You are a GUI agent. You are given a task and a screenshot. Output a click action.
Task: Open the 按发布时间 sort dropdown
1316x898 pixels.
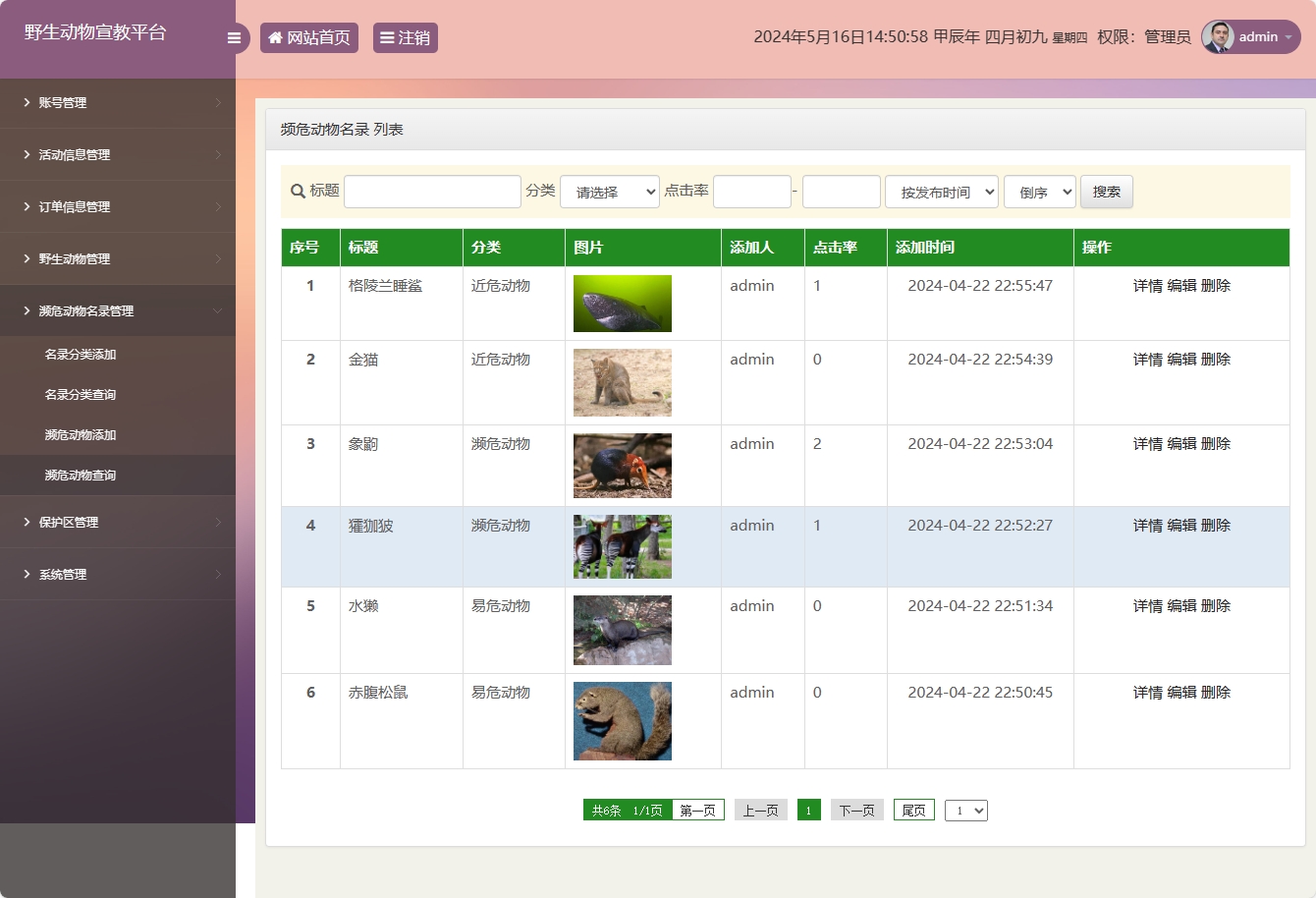(941, 192)
